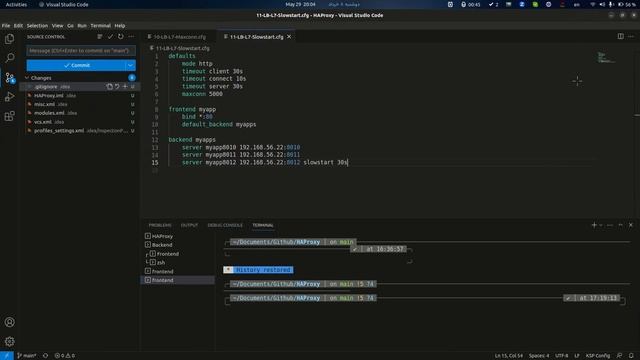Synchronize changes icon in status bar
640x360 pixels.
45,356
